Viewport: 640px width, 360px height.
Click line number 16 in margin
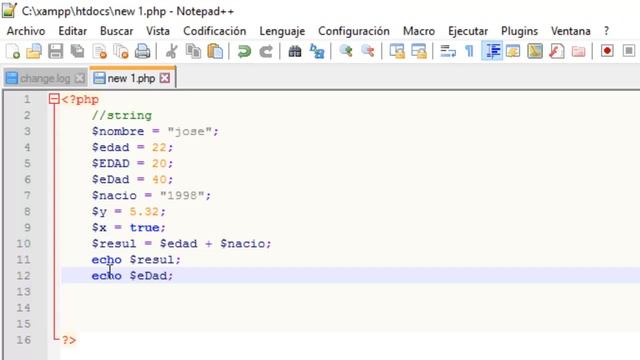pyautogui.click(x=23, y=340)
